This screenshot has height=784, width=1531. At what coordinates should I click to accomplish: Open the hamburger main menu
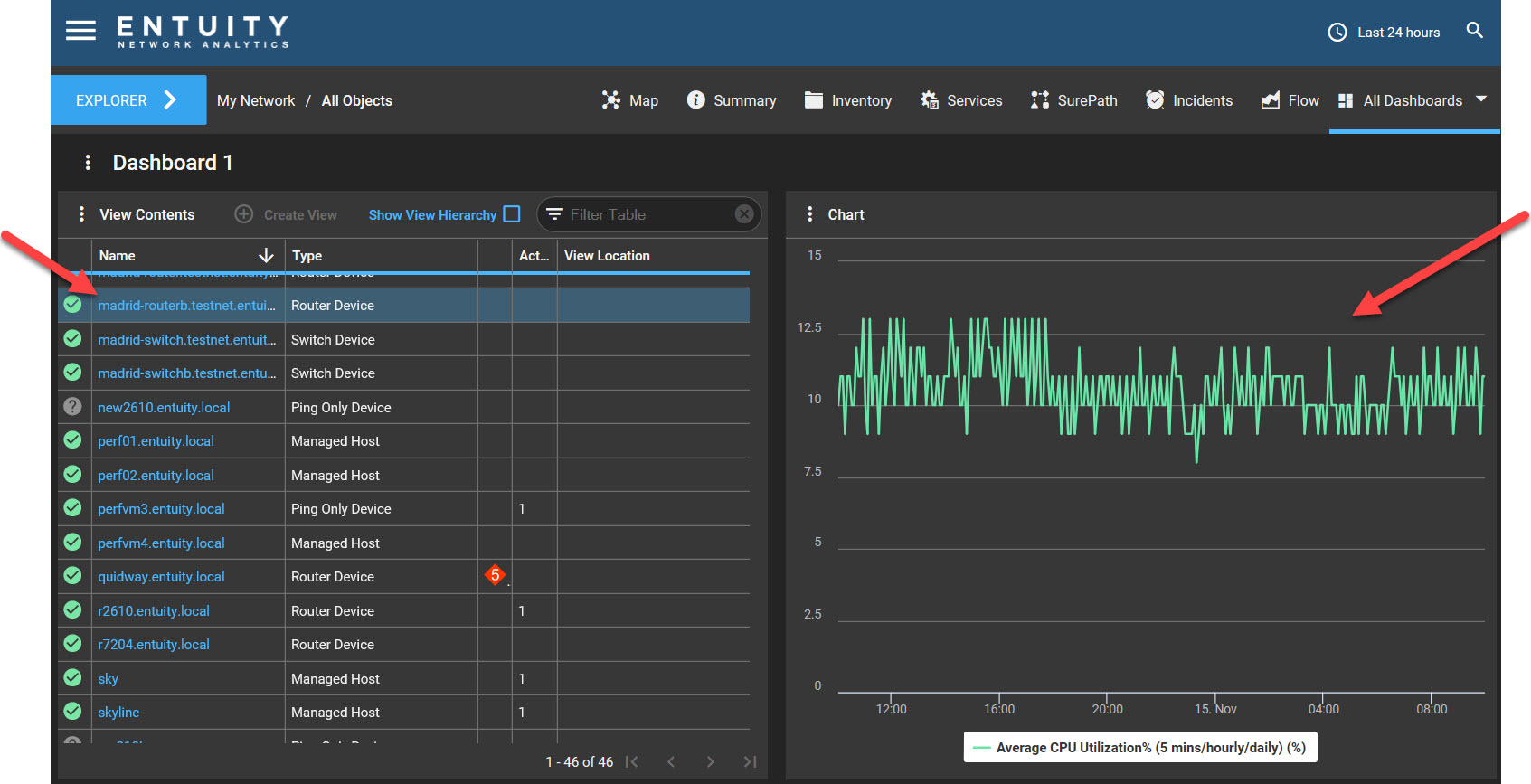tap(80, 31)
